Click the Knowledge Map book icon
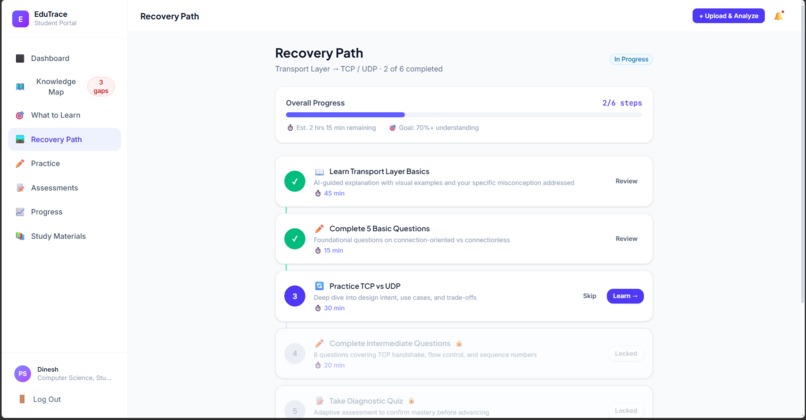The width and height of the screenshot is (806, 420). pyautogui.click(x=20, y=86)
